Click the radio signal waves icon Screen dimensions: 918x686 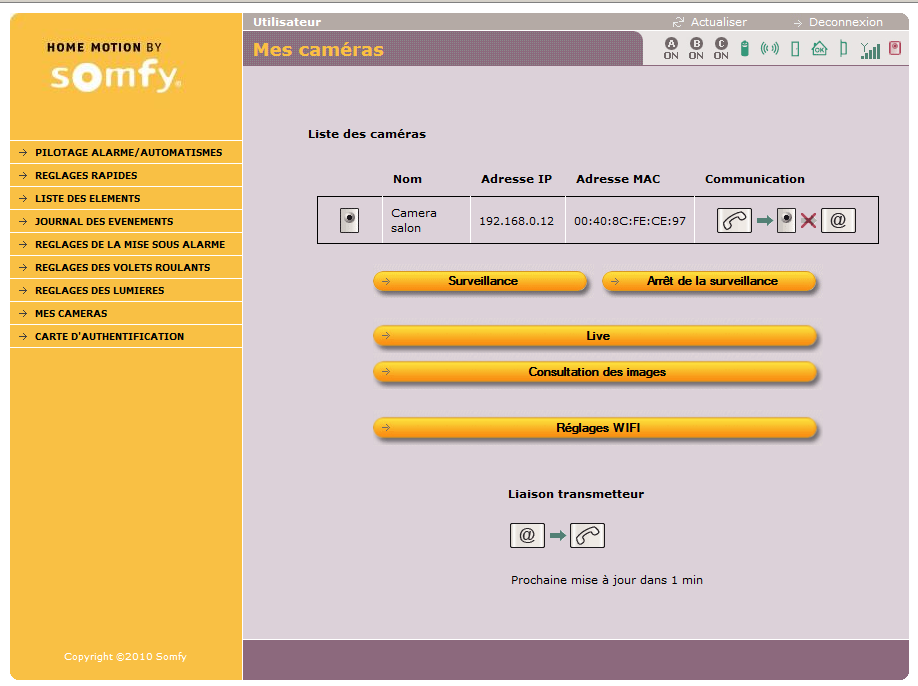(769, 48)
